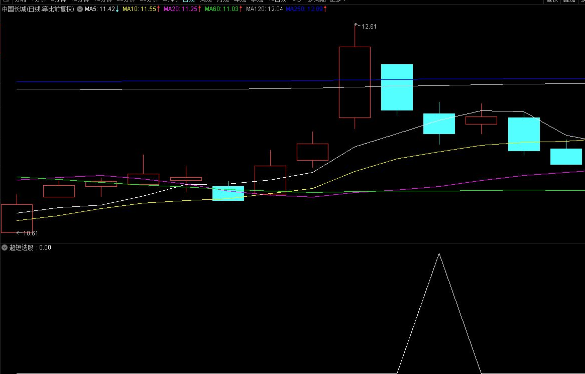This screenshot has width=585, height=374.
Task: Select the only cyan candle before the 12.61 peak
Action: pos(228,193)
